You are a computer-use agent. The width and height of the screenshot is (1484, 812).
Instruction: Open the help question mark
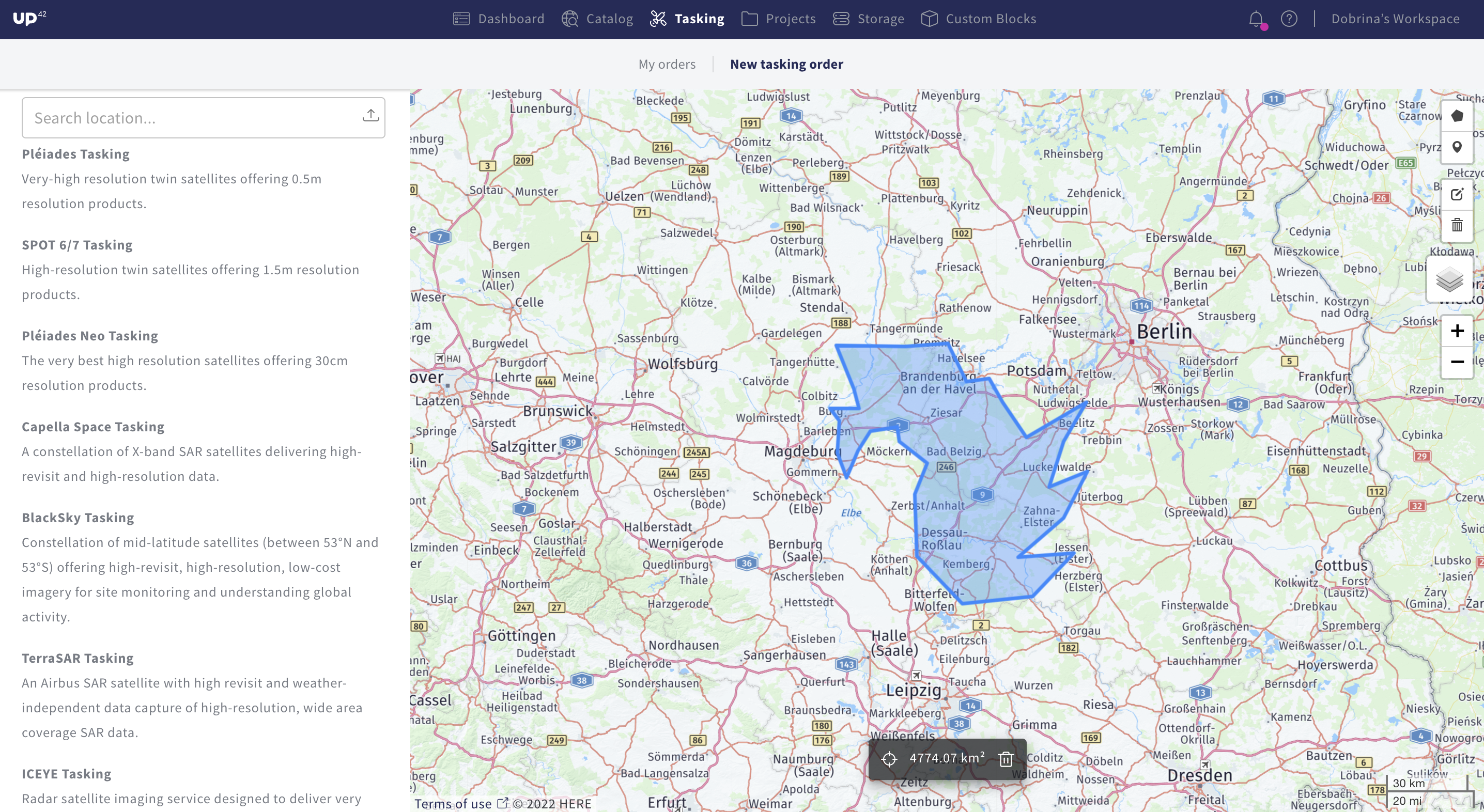pos(1289,19)
